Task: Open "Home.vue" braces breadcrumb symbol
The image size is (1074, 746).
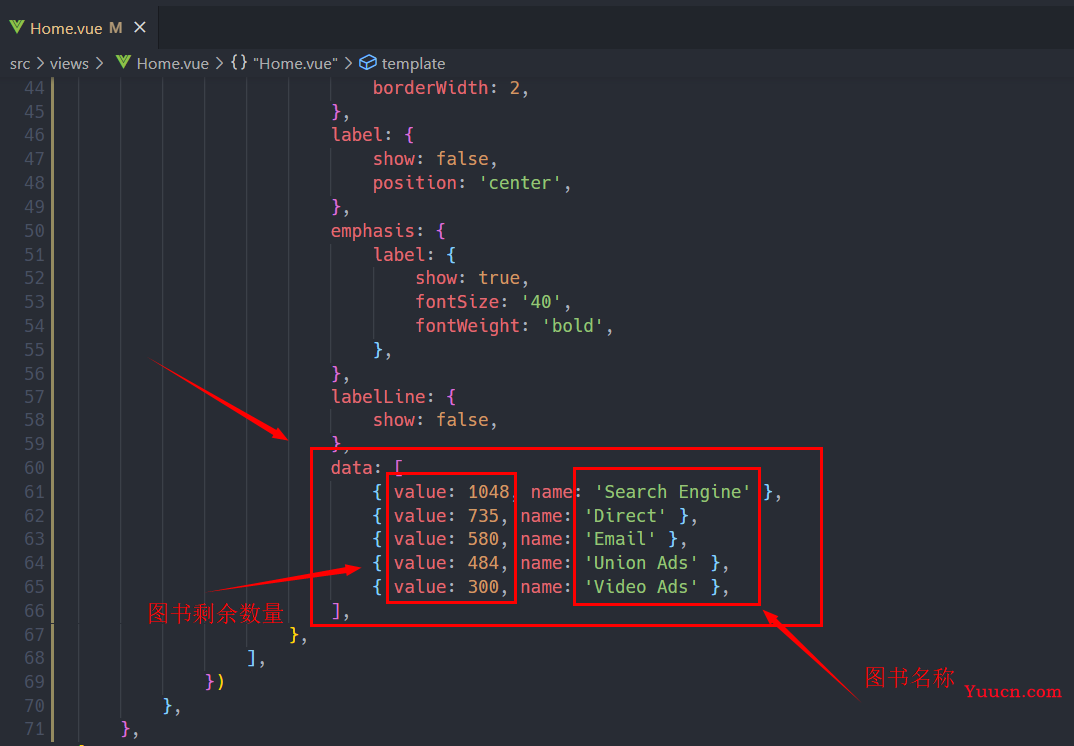Action: 295,64
